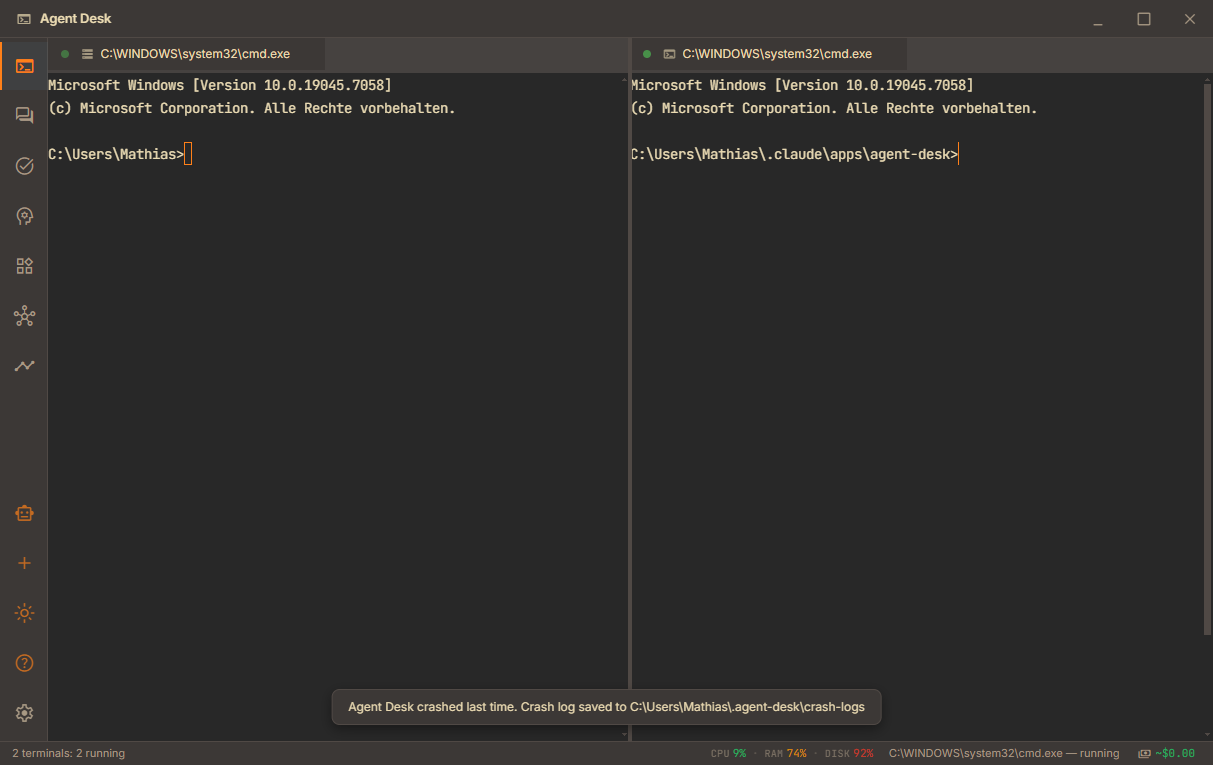Open the network graph nodes sidebar icon
Viewport: 1213px width, 765px height.
(x=25, y=316)
